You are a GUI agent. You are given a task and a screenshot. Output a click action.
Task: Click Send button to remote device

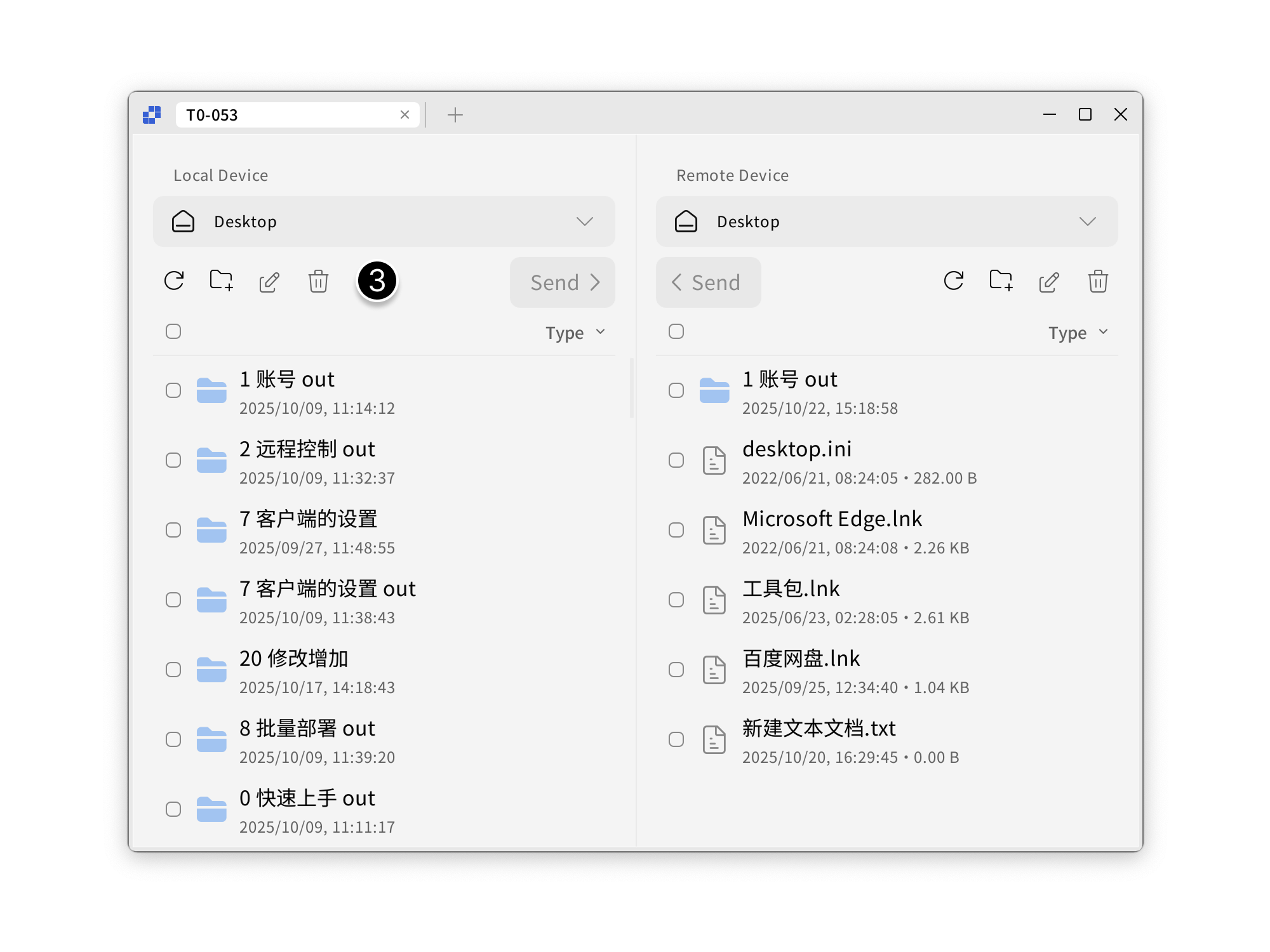[563, 282]
